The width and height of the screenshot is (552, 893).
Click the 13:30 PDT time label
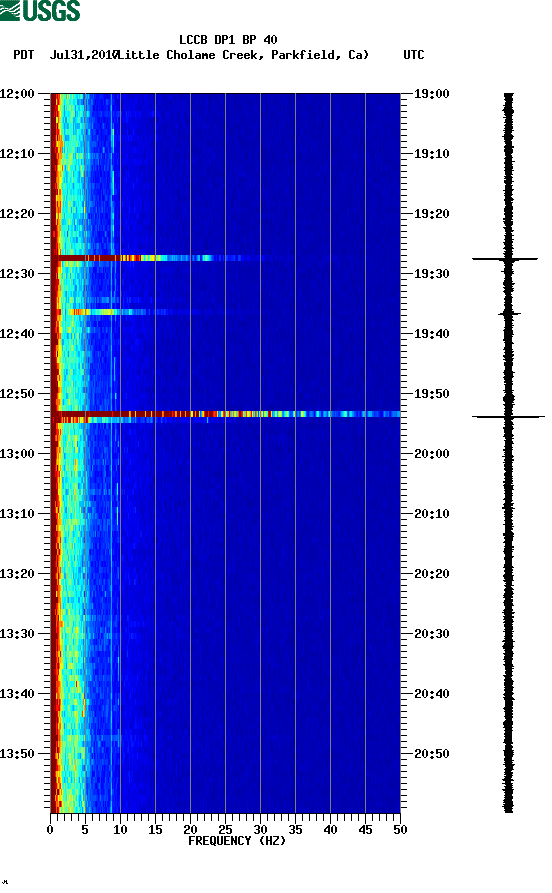[17, 634]
